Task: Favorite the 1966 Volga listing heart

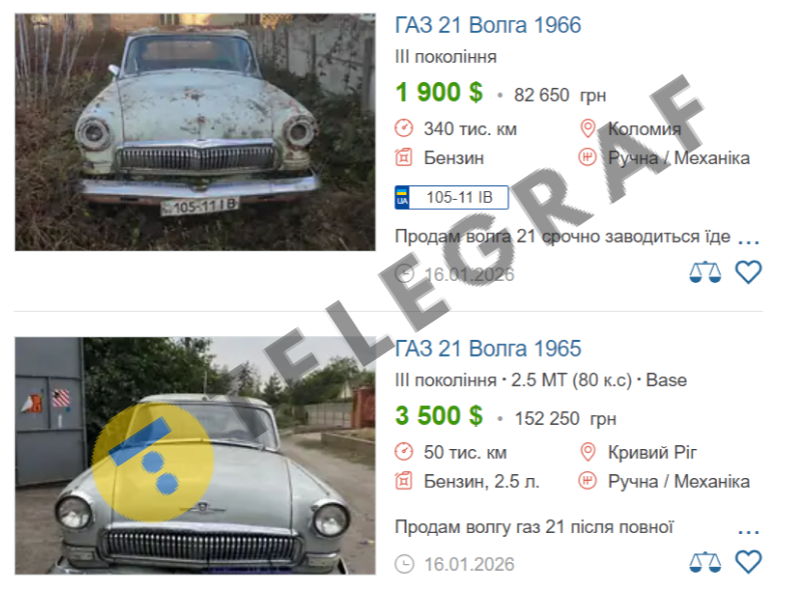Action: click(748, 272)
